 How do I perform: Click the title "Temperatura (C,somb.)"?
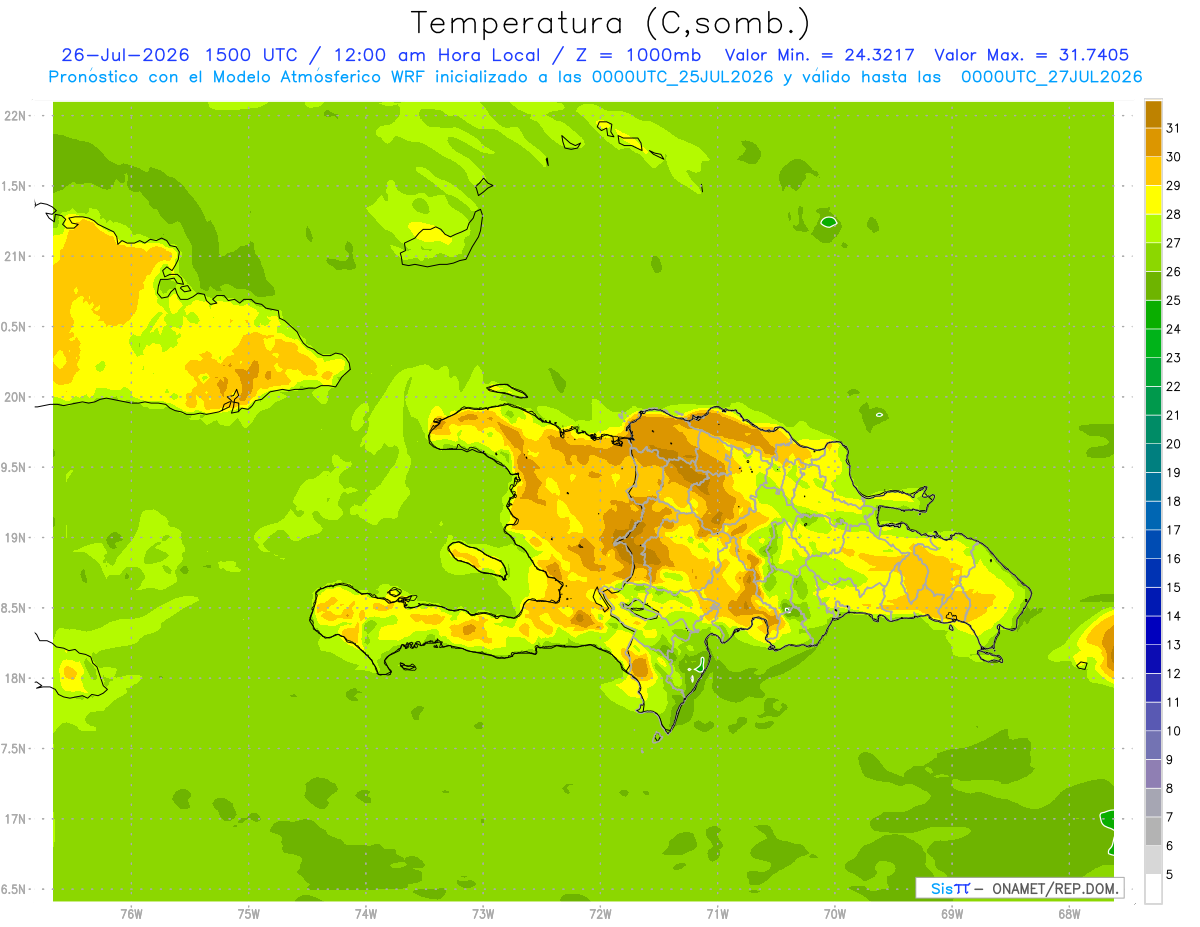point(610,24)
